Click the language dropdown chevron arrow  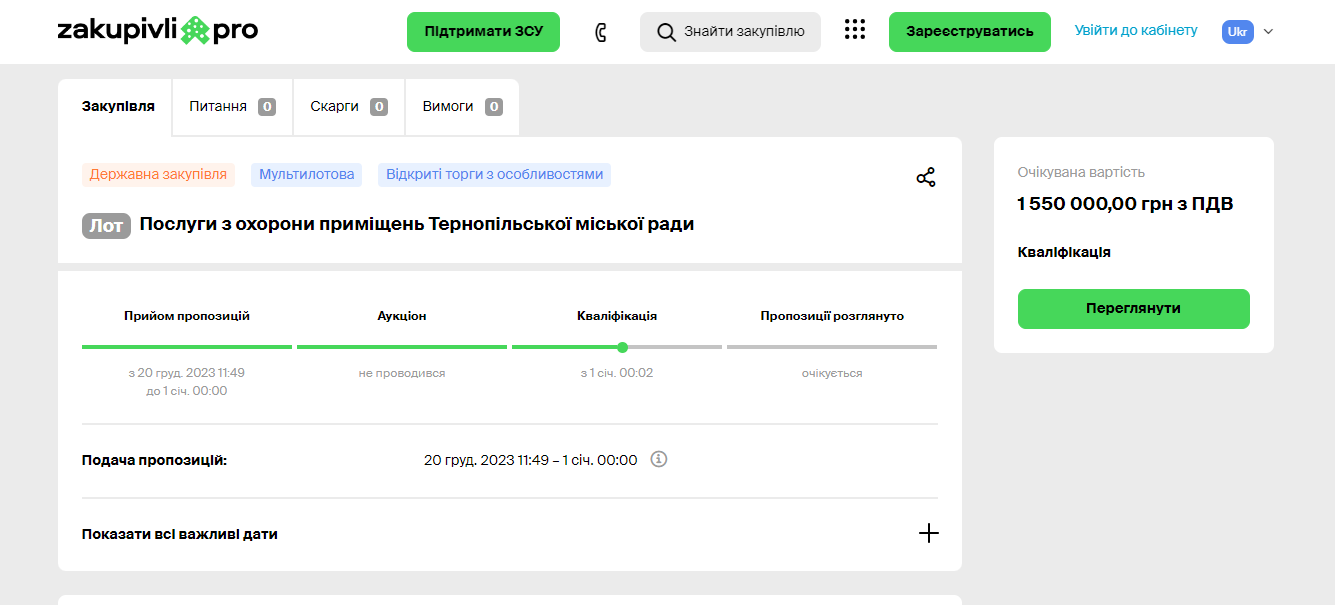click(x=1269, y=32)
